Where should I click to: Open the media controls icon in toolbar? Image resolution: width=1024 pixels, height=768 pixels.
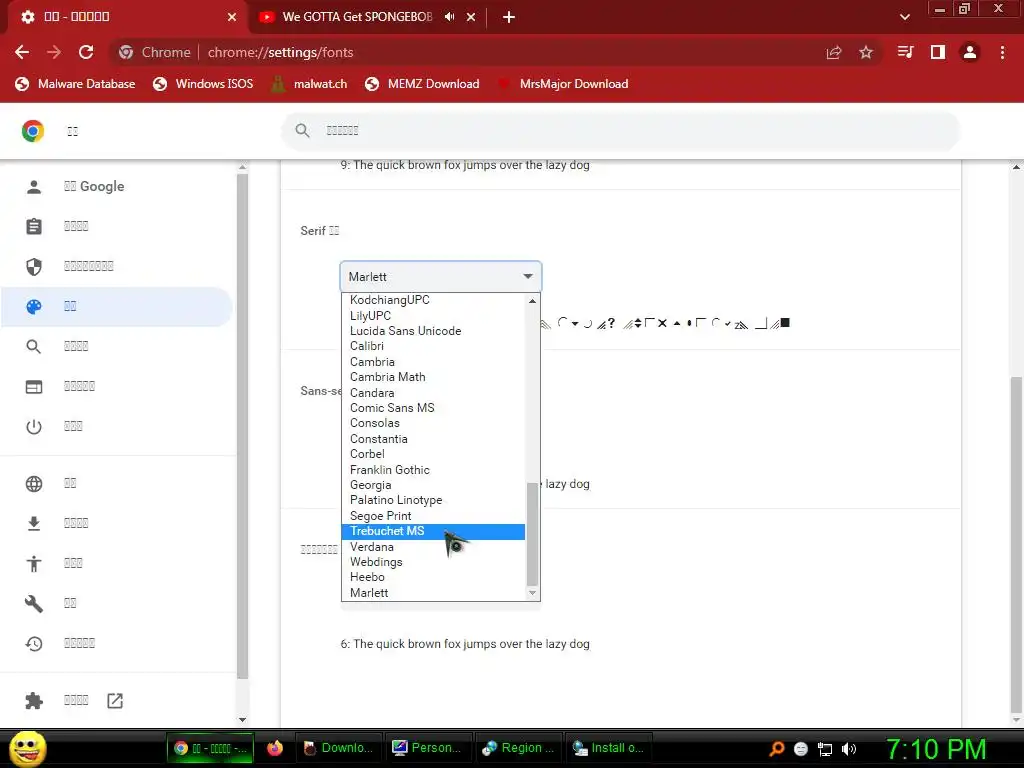[905, 52]
